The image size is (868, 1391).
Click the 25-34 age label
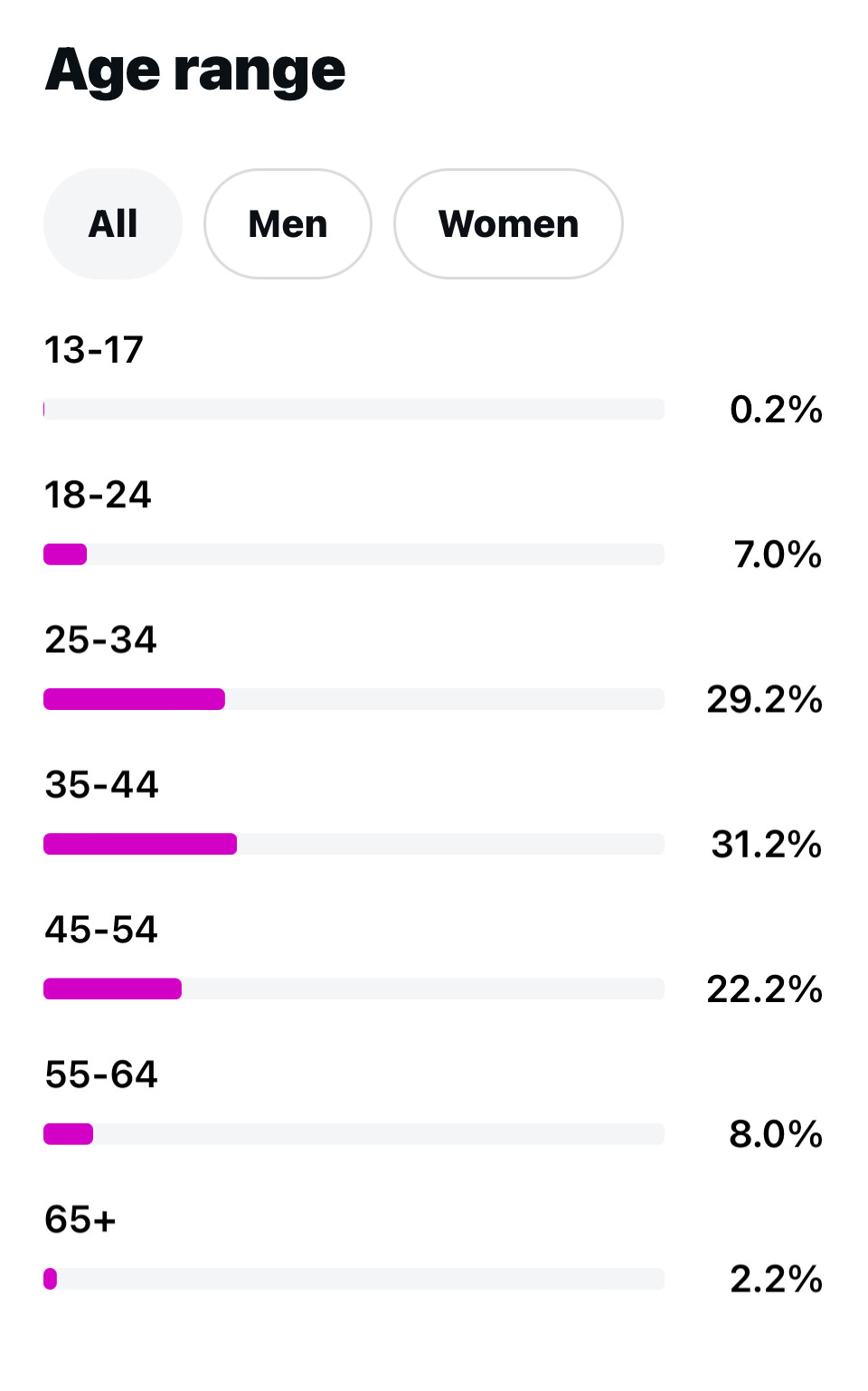[x=100, y=639]
